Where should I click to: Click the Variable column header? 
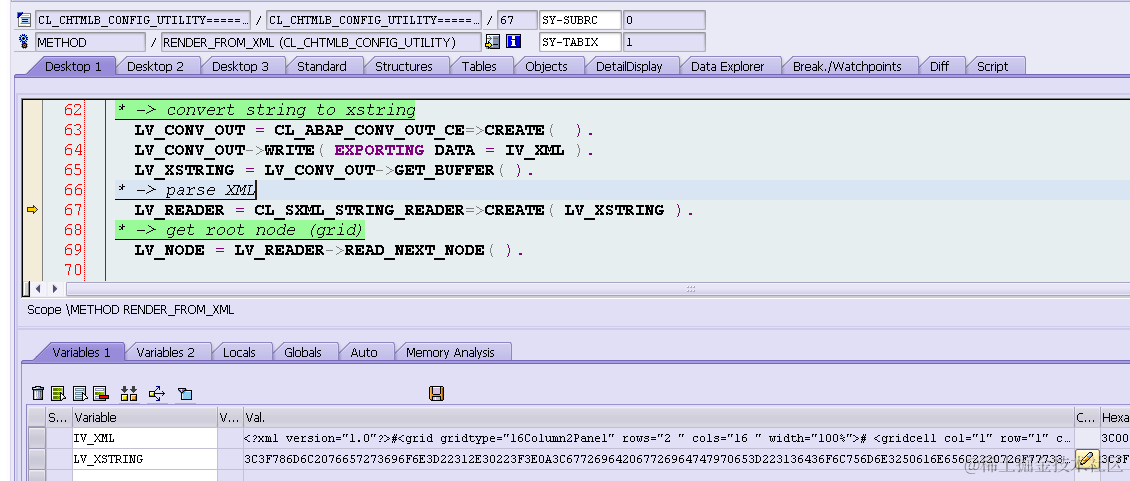coord(145,417)
